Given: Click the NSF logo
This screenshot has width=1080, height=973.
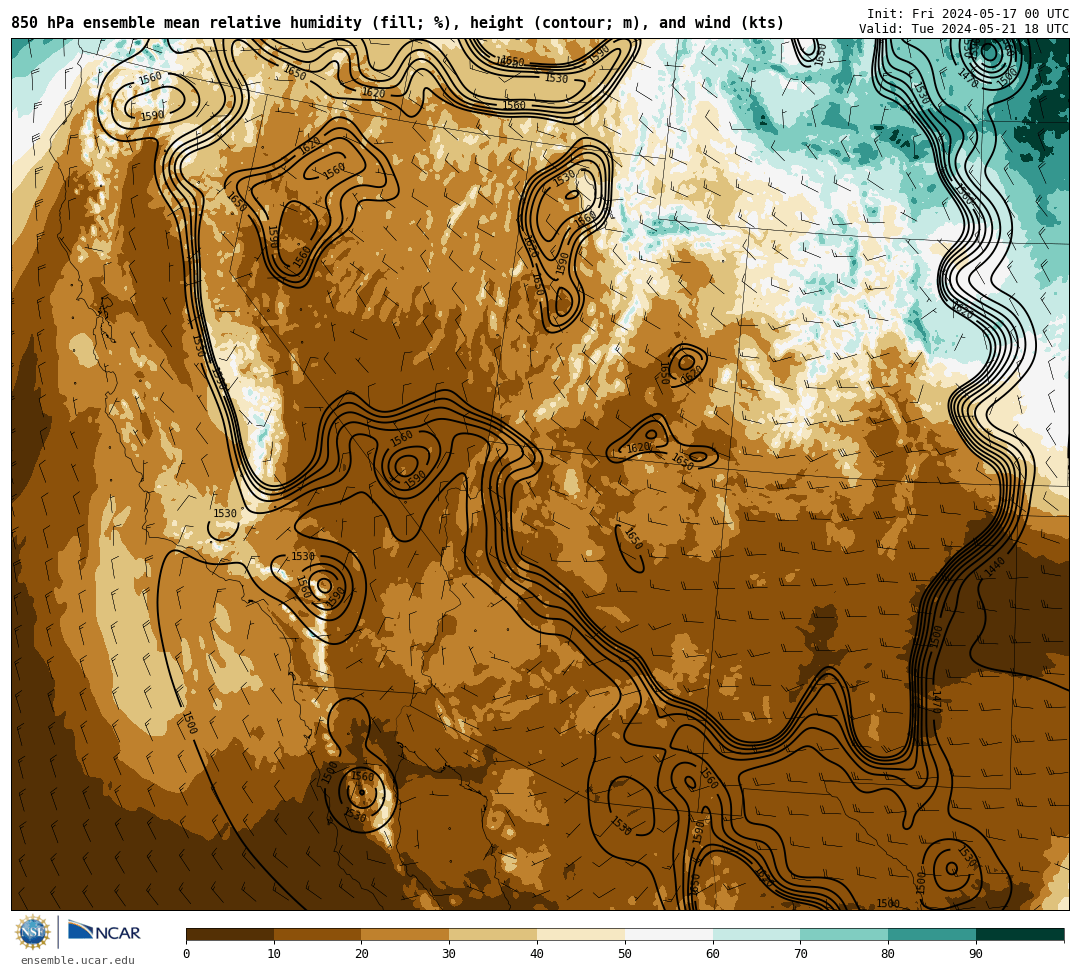Looking at the screenshot, I should [x=32, y=932].
